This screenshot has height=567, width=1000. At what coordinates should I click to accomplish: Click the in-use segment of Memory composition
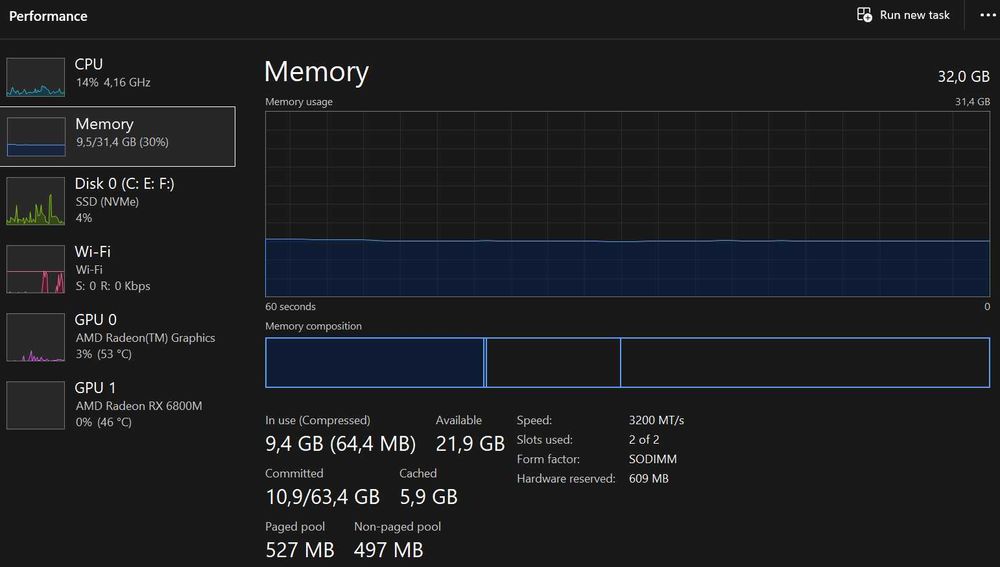click(374, 362)
